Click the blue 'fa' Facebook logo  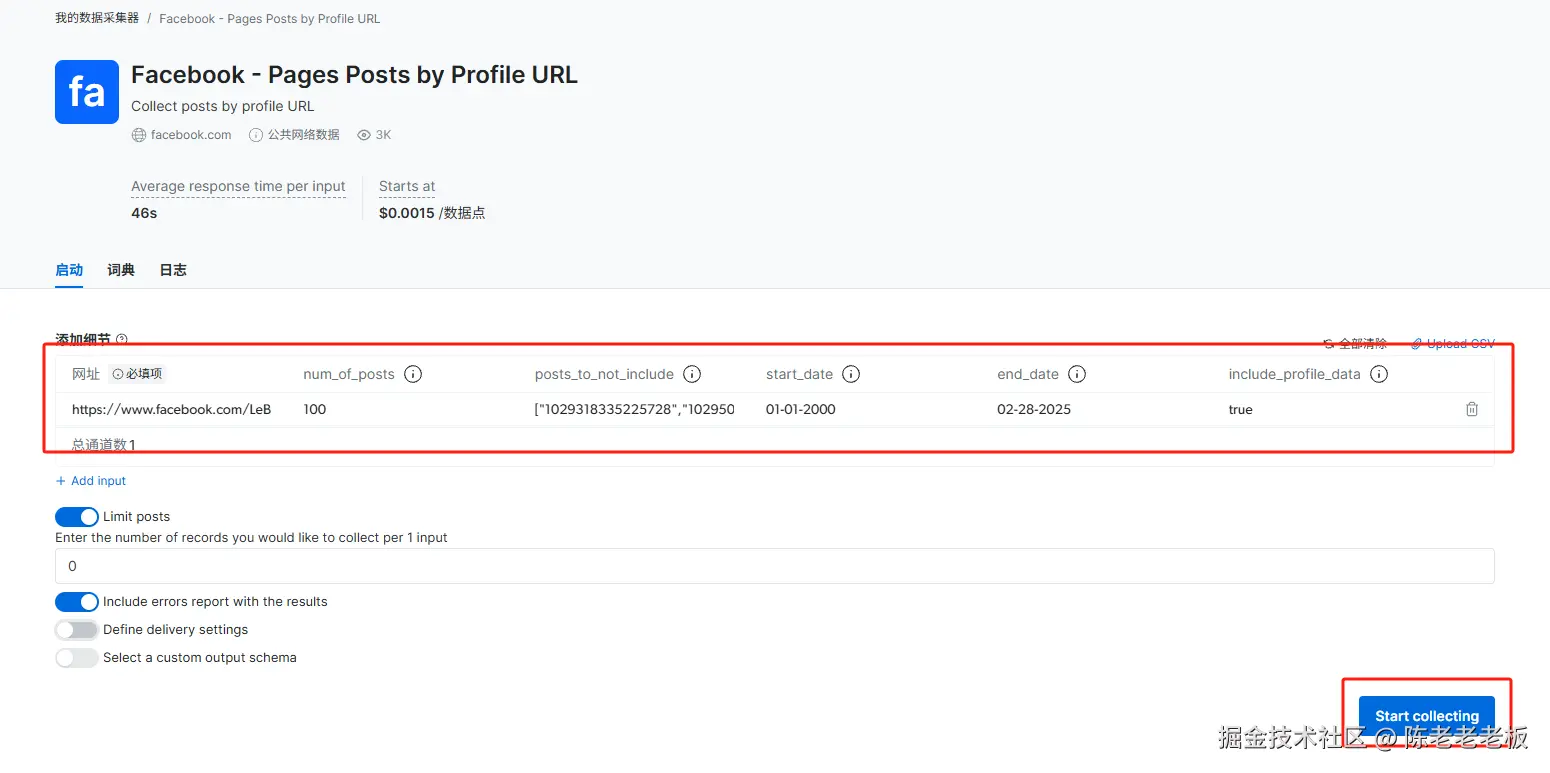point(87,92)
